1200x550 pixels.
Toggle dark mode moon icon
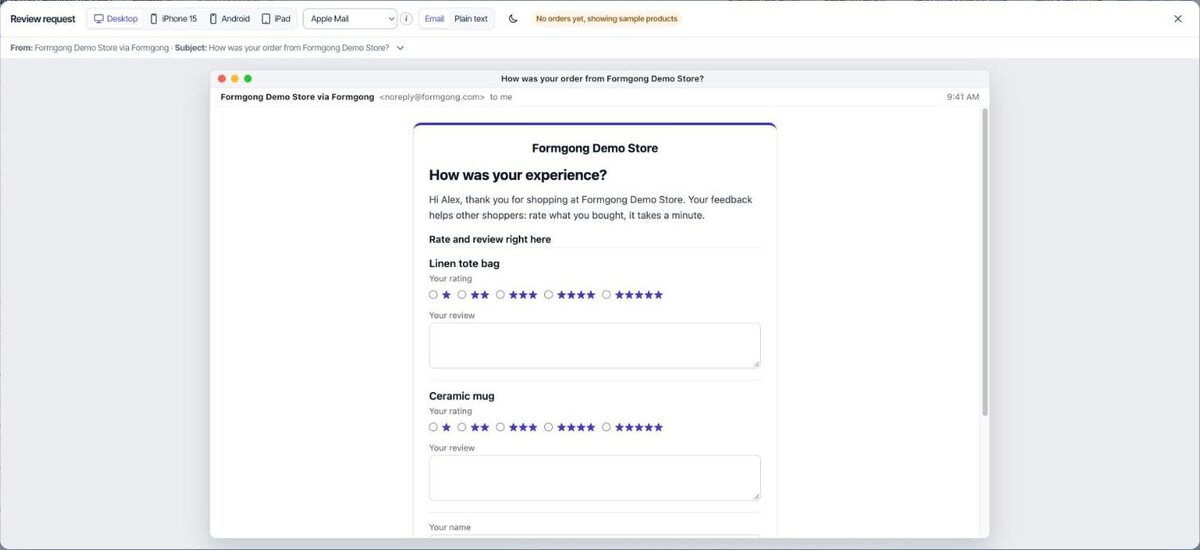point(513,19)
